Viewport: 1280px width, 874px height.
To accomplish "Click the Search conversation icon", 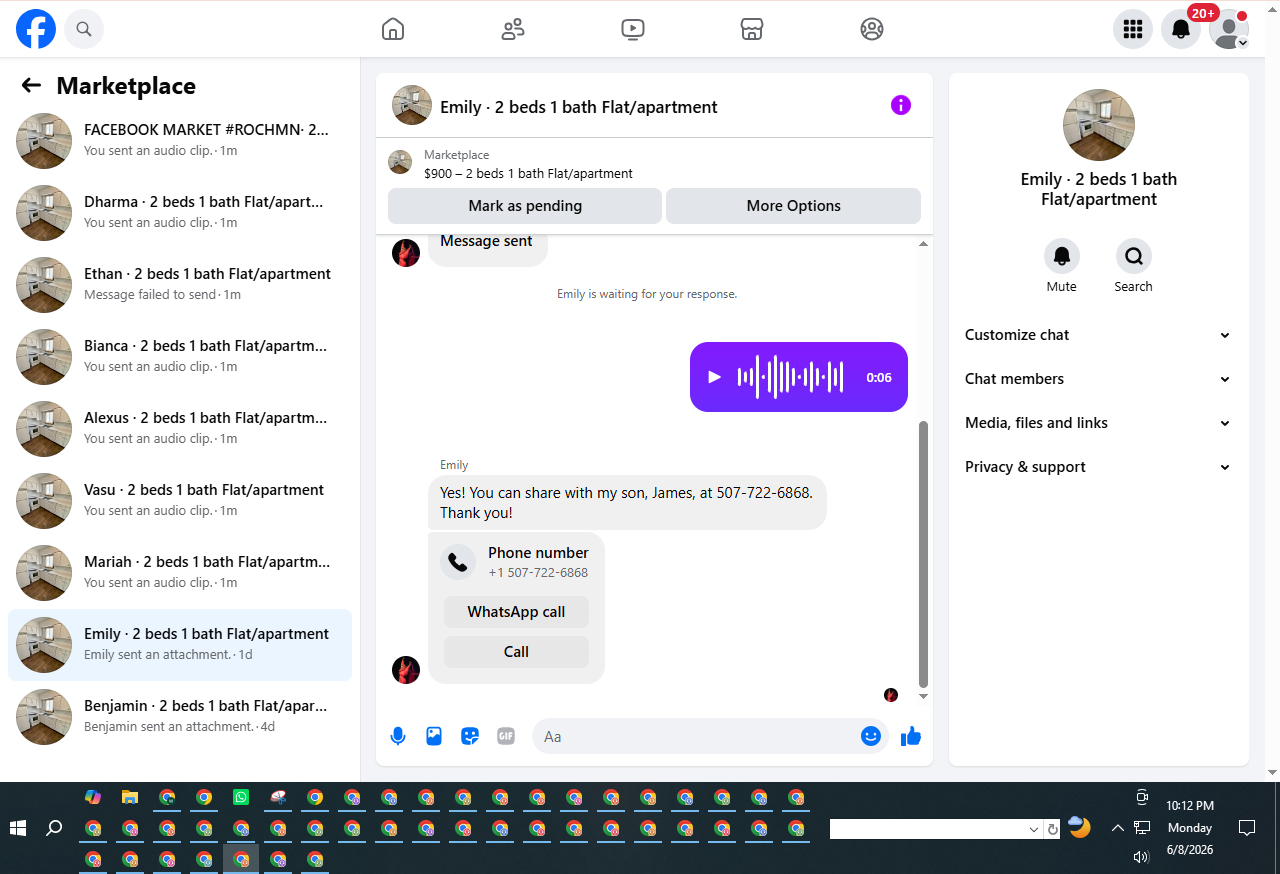I will click(x=1134, y=257).
